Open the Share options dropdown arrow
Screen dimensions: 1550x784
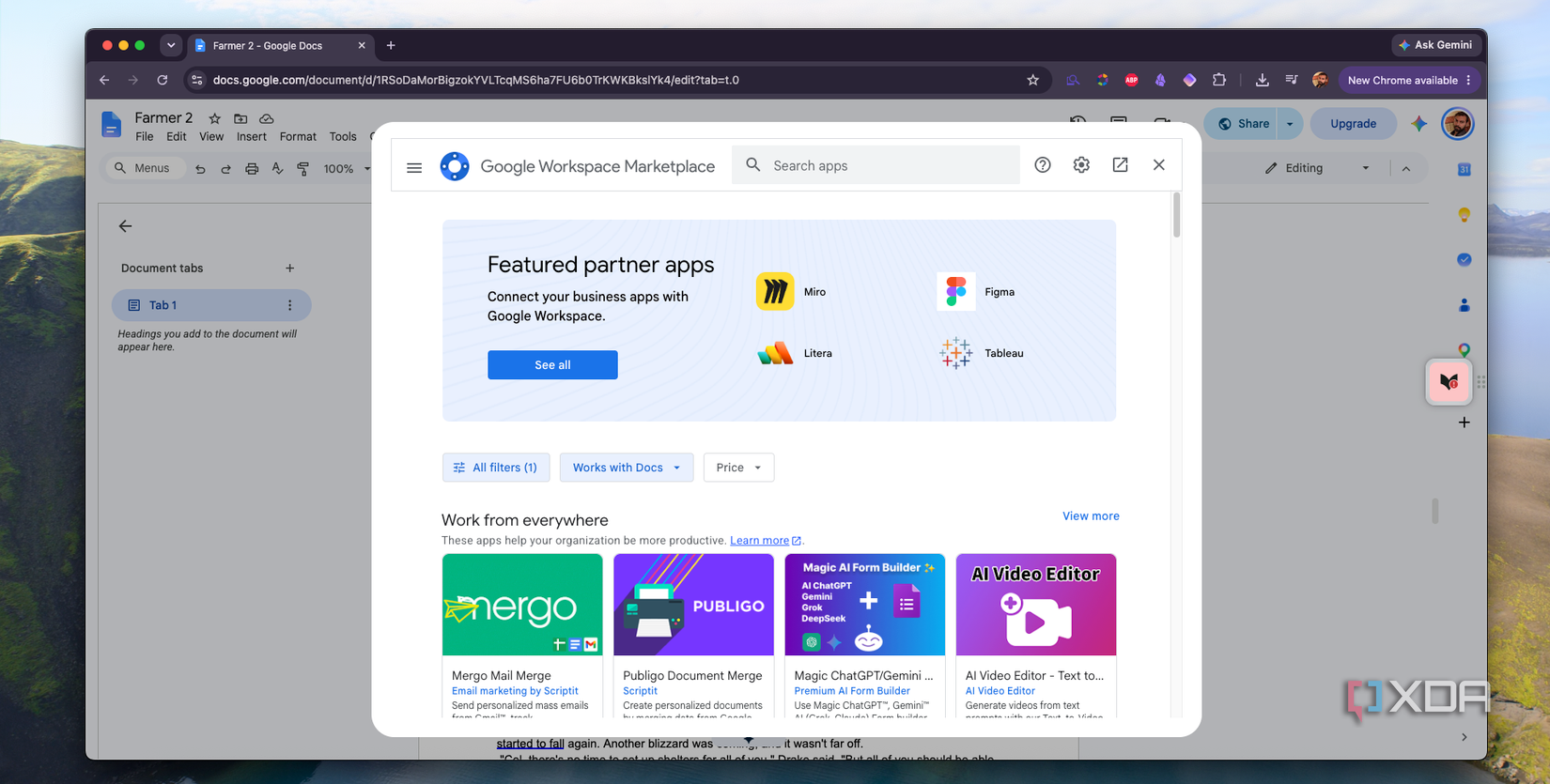(x=1290, y=124)
